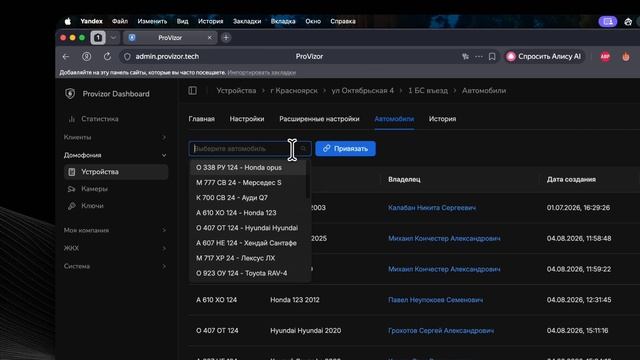
Task: Select М 717 ХР 24 - Лексус ЛХ
Action: (x=248, y=258)
